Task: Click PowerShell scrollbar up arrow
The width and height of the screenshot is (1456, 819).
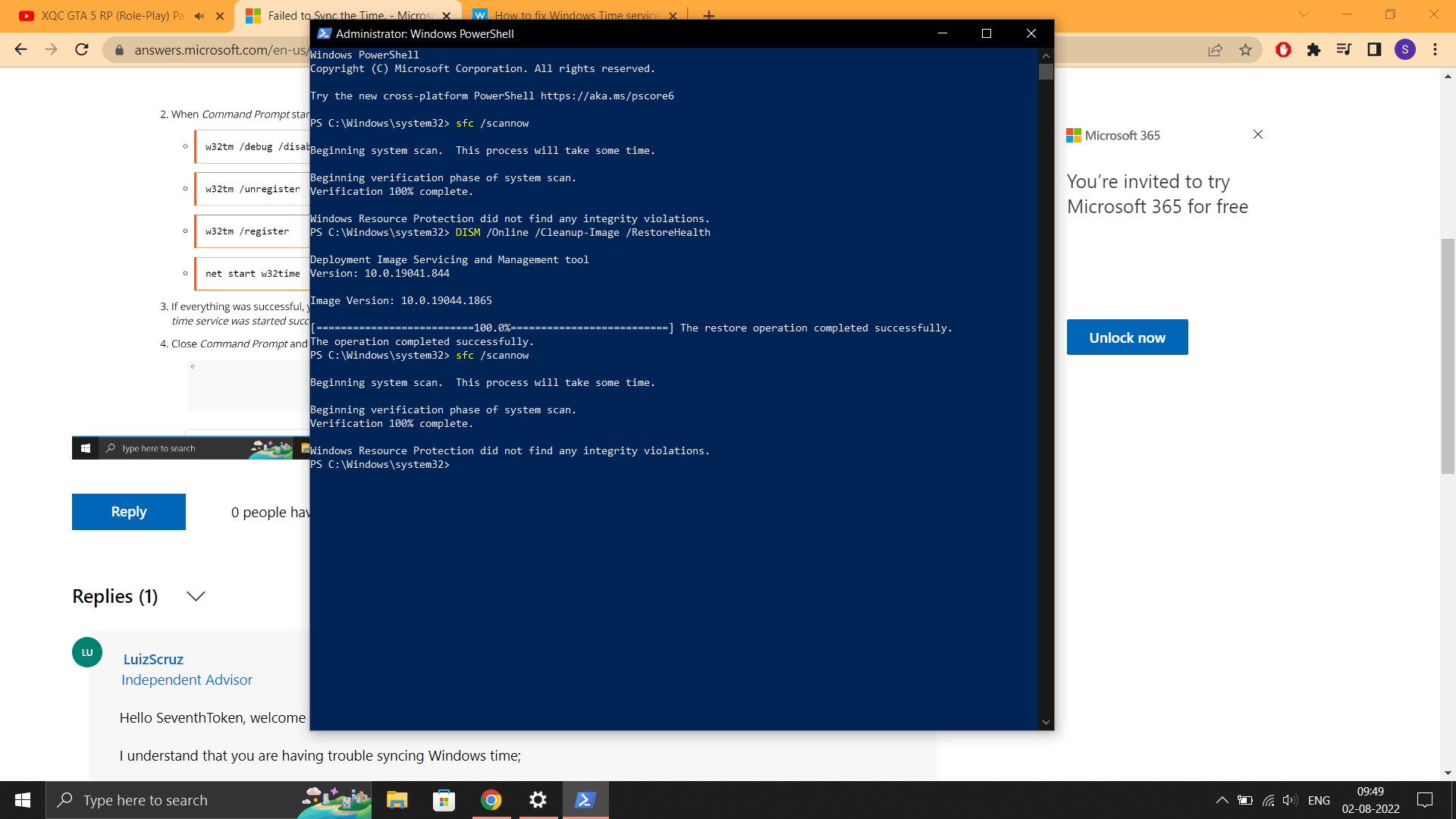Action: [x=1046, y=55]
